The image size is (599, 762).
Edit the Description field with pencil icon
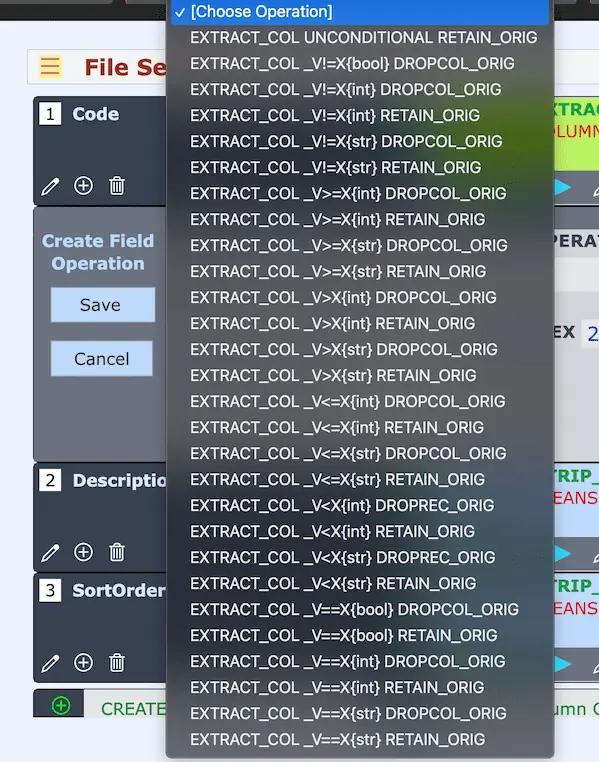point(50,553)
